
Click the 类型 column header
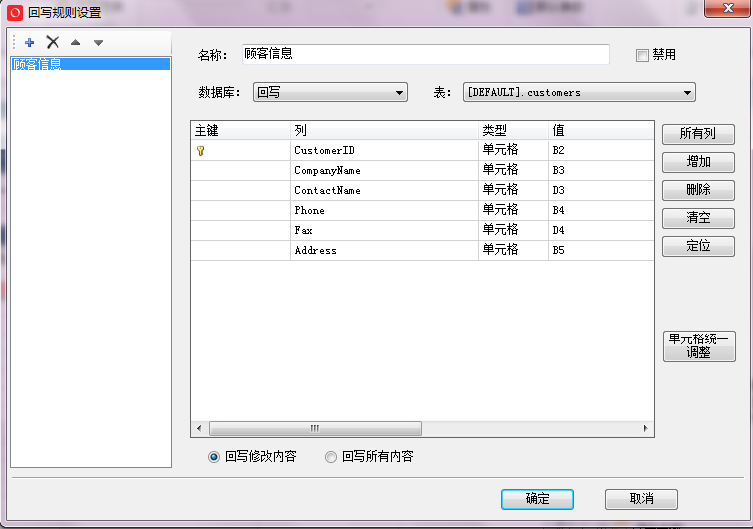pyautogui.click(x=513, y=131)
